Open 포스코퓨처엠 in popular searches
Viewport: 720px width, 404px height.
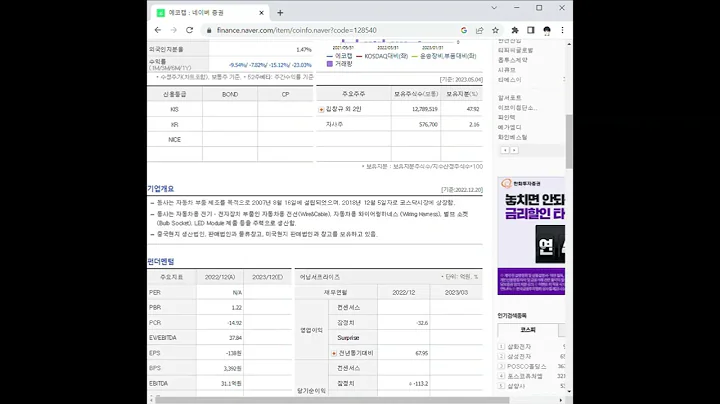(524, 376)
